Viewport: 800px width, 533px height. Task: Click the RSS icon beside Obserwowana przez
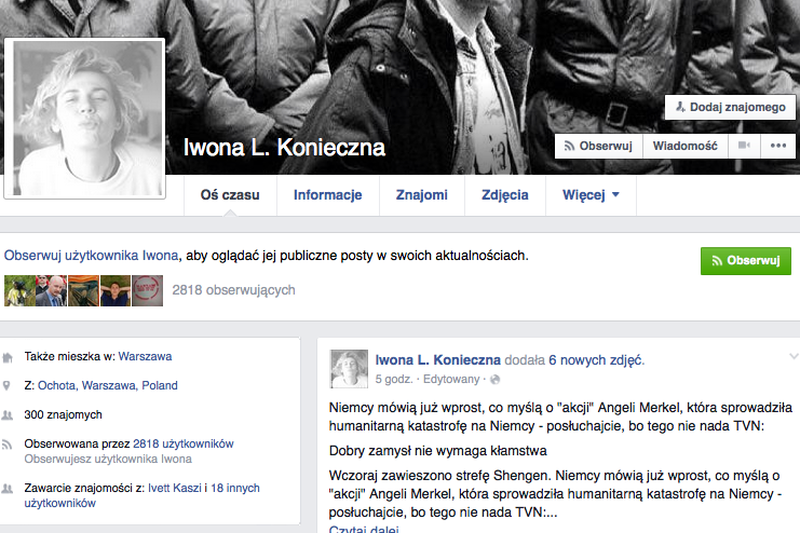pos(7,444)
